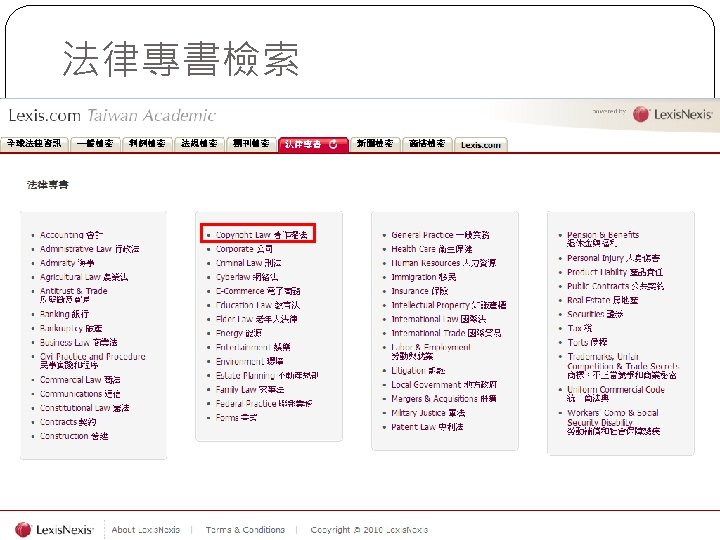Viewport: 720px width, 540px height.
Task: Select the Elder Law link
Action: click(256, 319)
